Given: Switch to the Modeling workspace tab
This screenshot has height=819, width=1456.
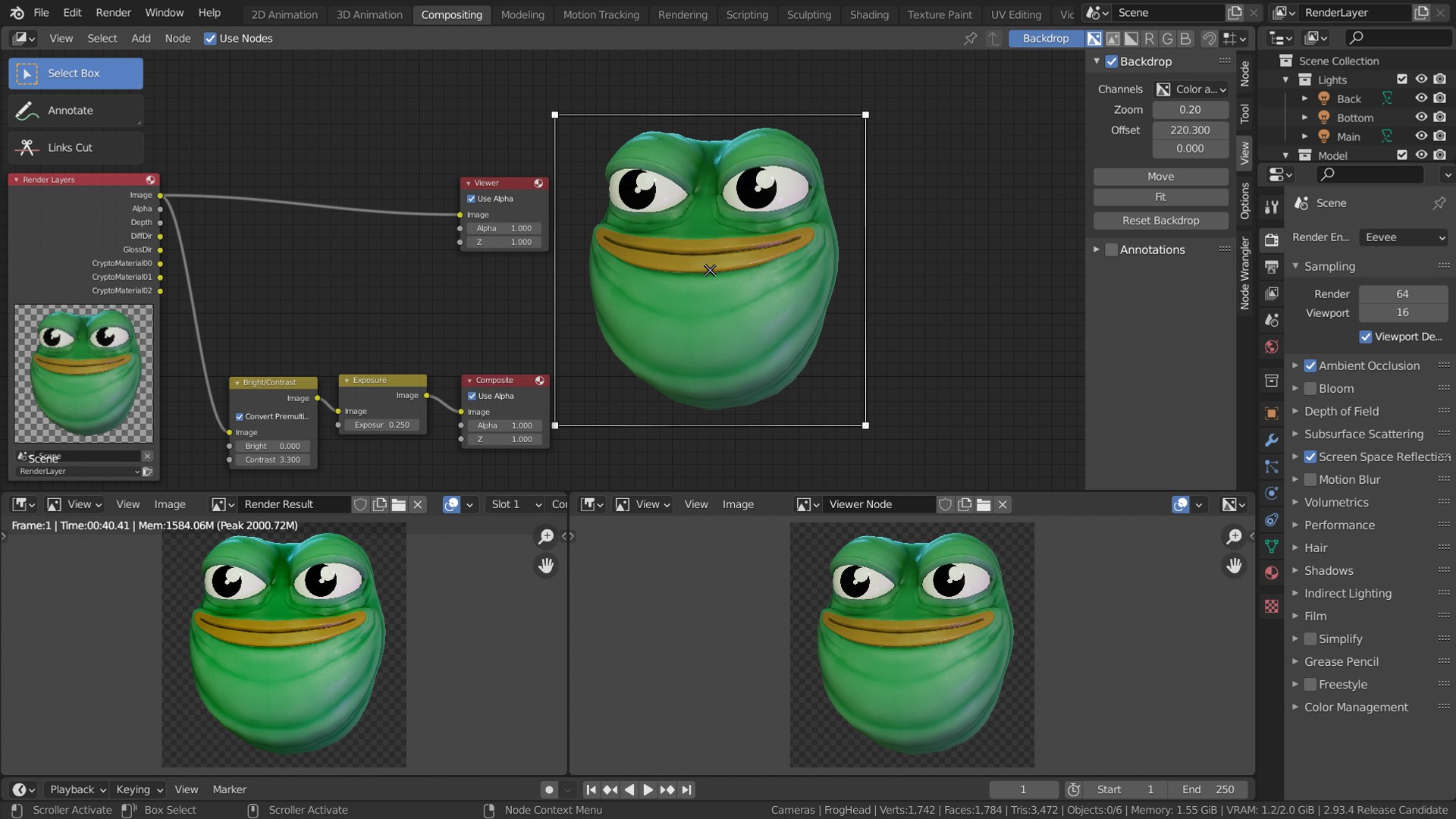Looking at the screenshot, I should [x=522, y=14].
